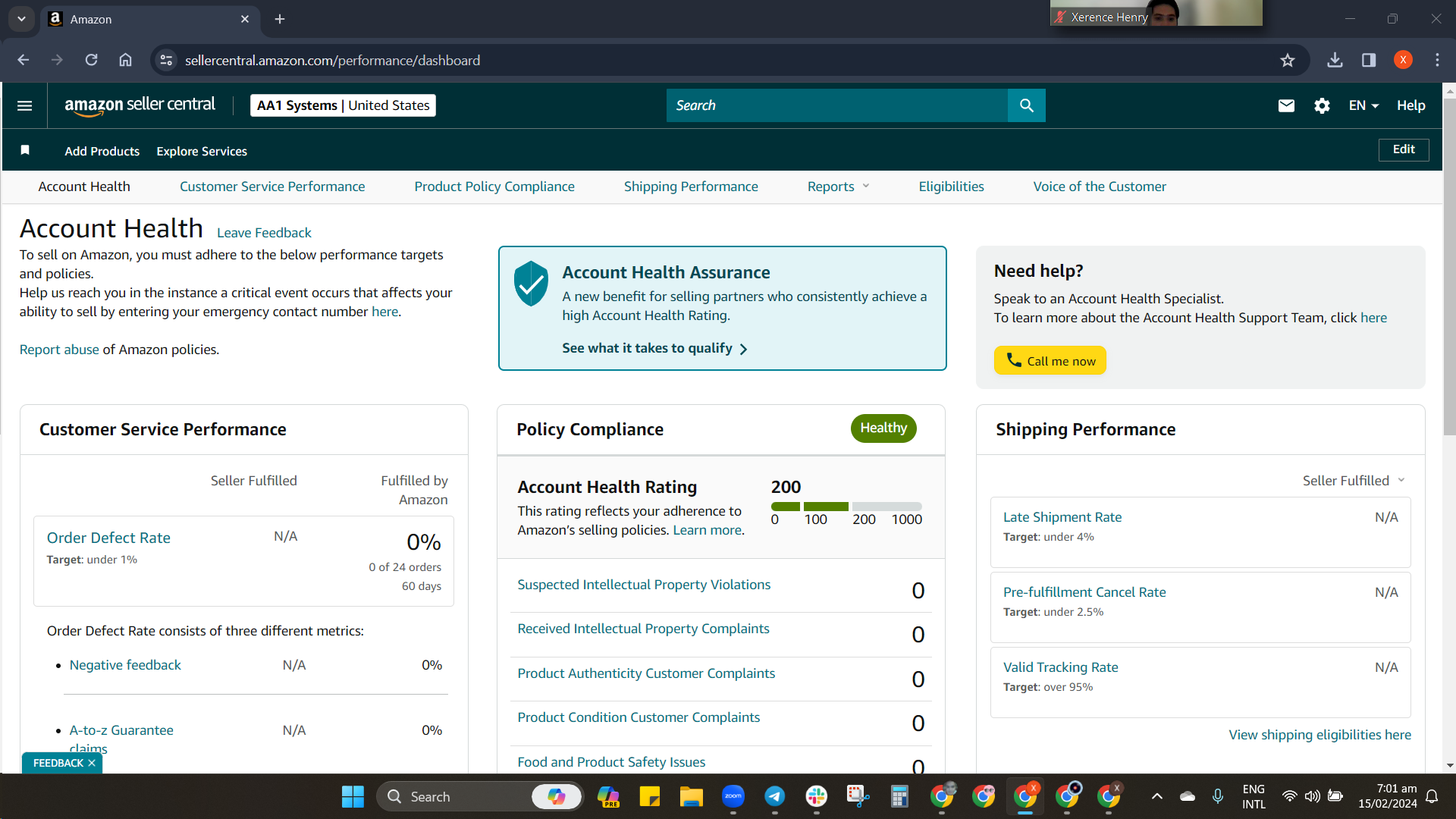Image resolution: width=1456 pixels, height=819 pixels.
Task: Open the Help link in the header
Action: pos(1411,105)
